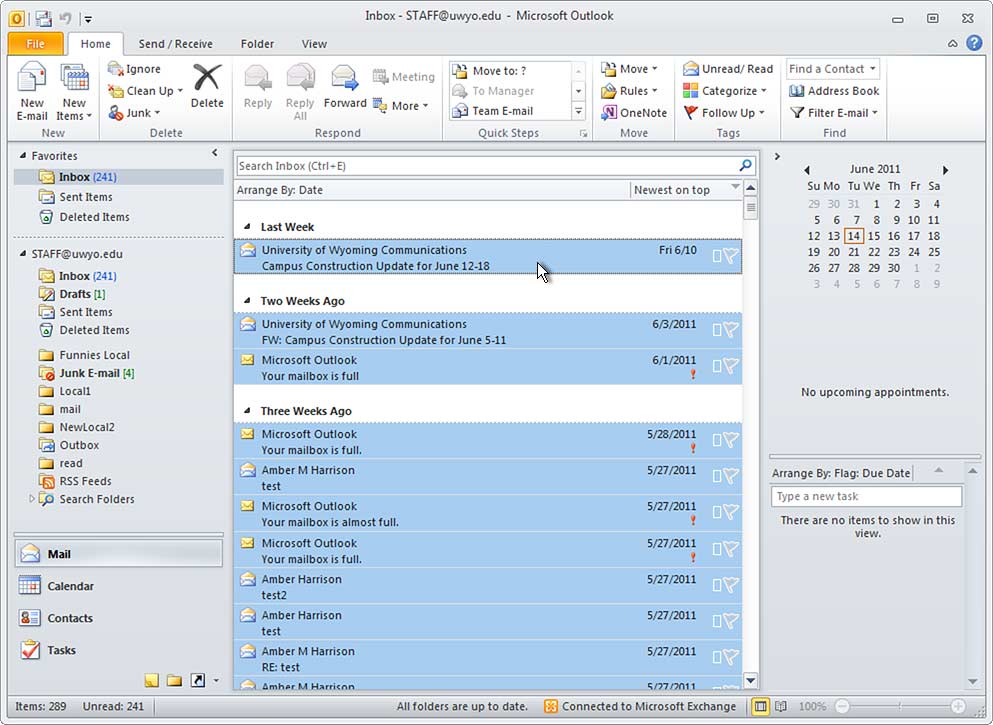Click the Reply button

[258, 86]
